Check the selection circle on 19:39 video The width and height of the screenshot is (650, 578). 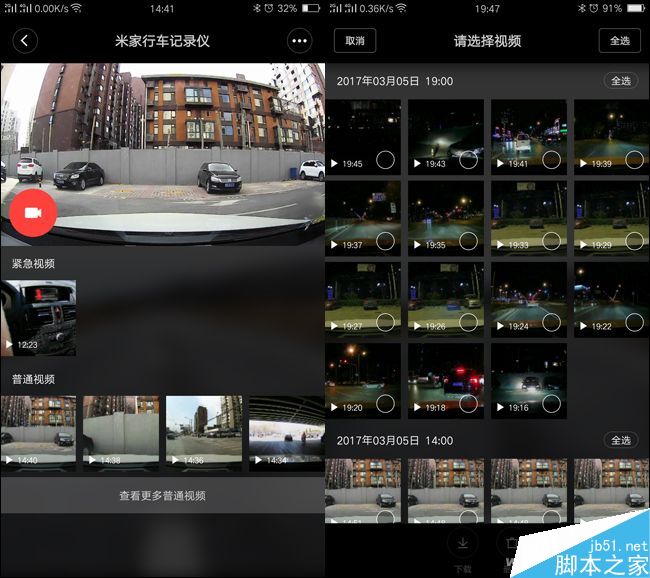634,160
